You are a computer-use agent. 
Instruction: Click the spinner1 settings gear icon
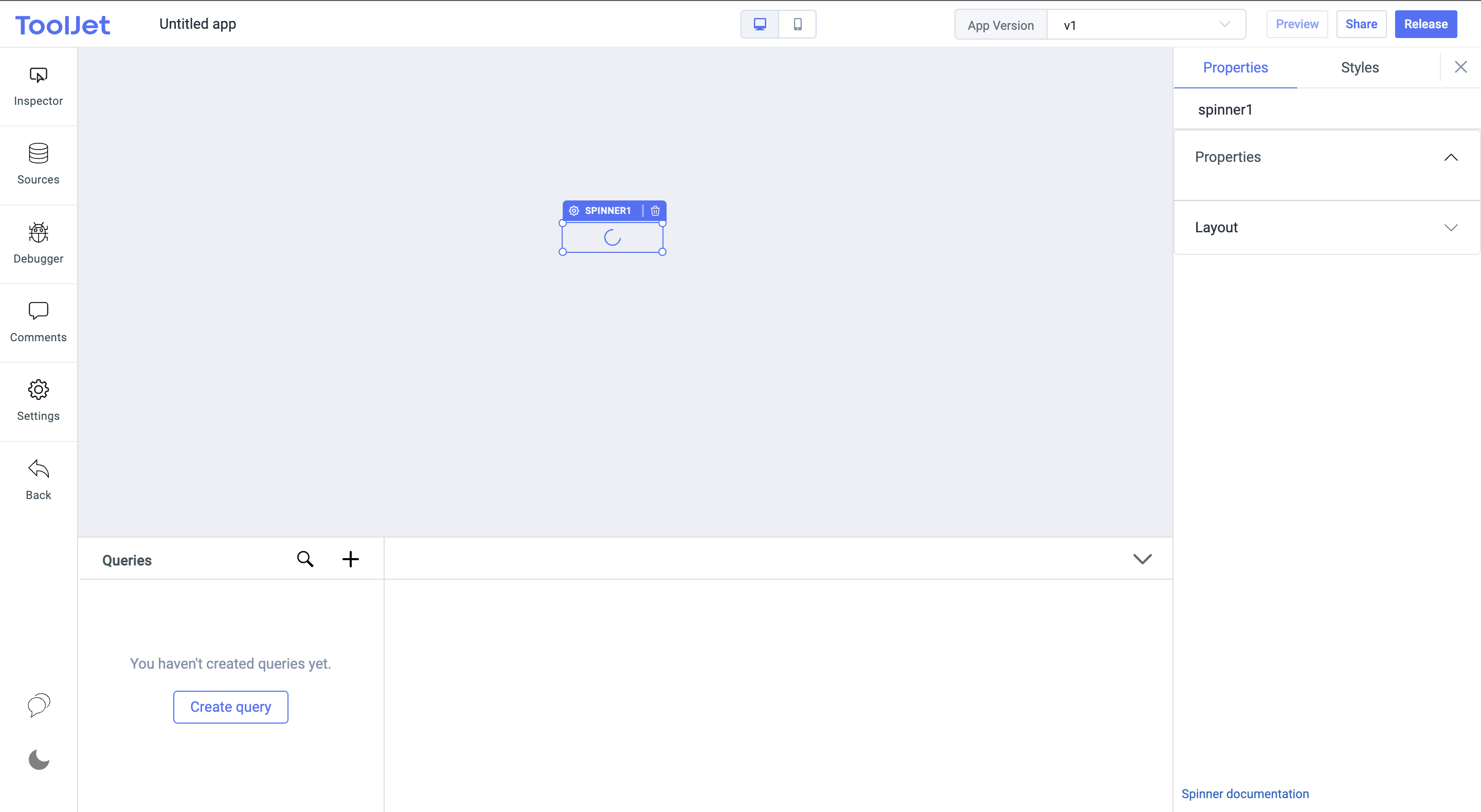[x=574, y=210]
